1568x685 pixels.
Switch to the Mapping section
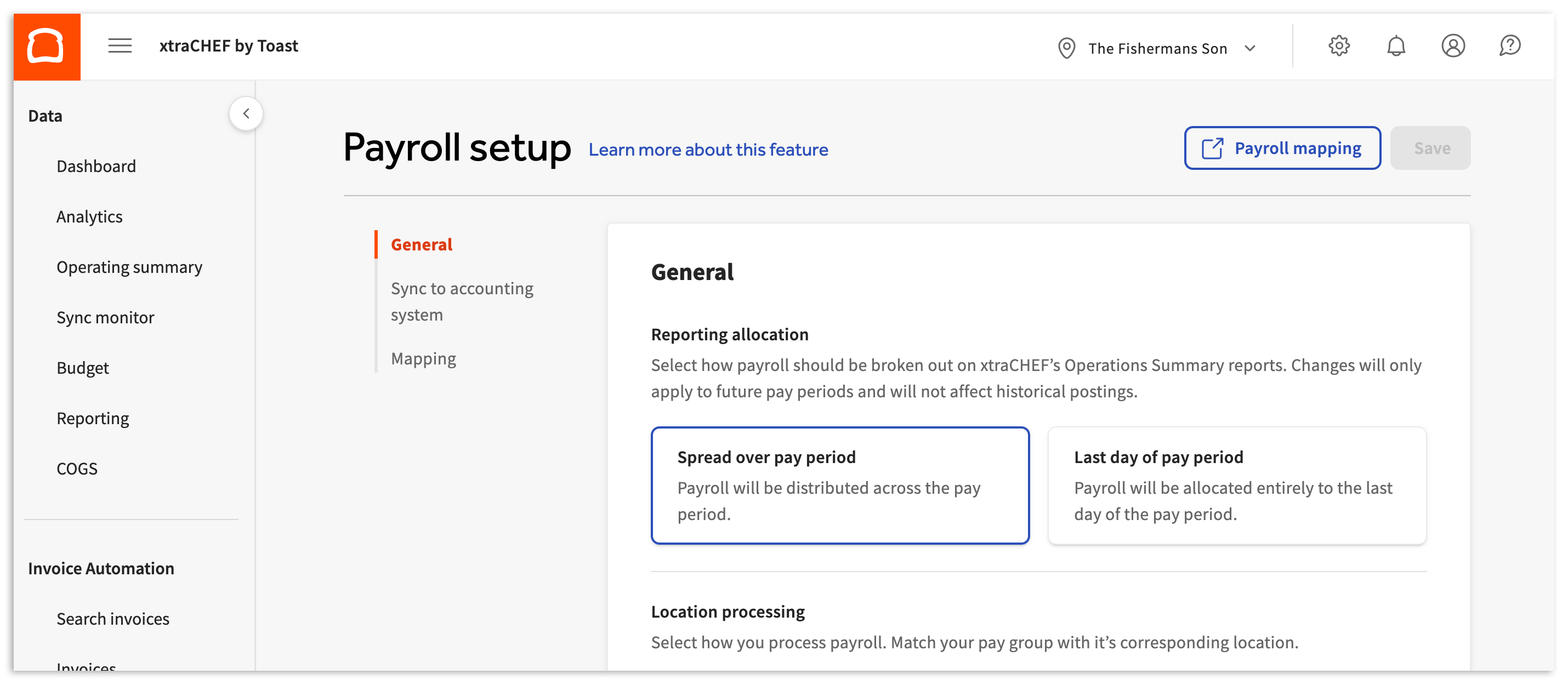423,358
